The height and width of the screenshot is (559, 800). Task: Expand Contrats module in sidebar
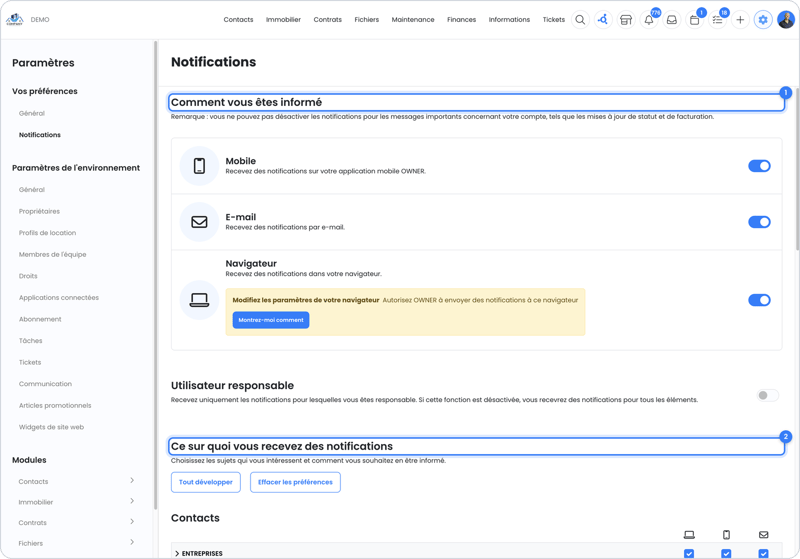pyautogui.click(x=132, y=521)
